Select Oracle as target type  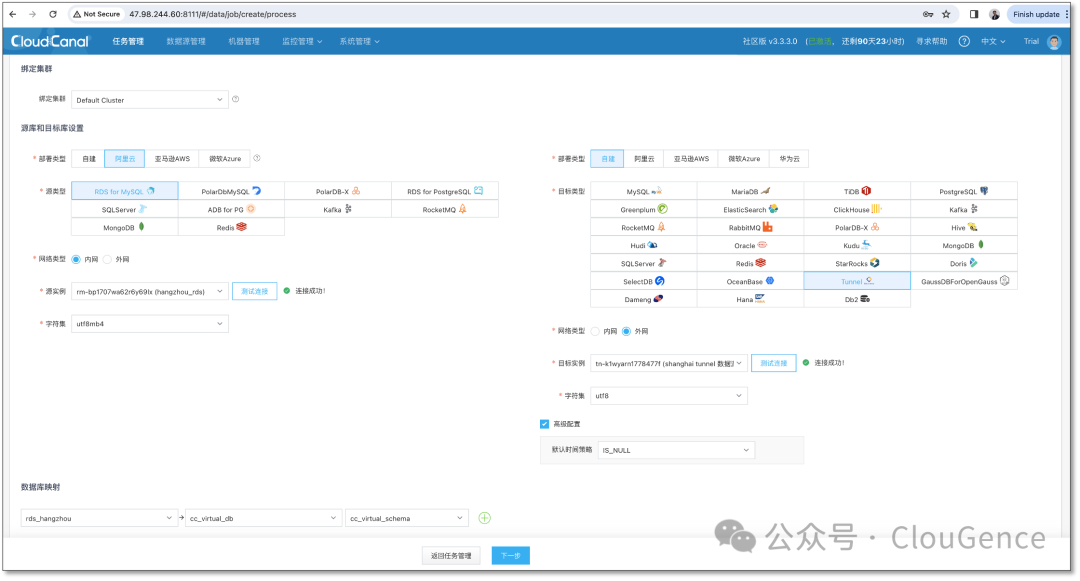(x=750, y=245)
